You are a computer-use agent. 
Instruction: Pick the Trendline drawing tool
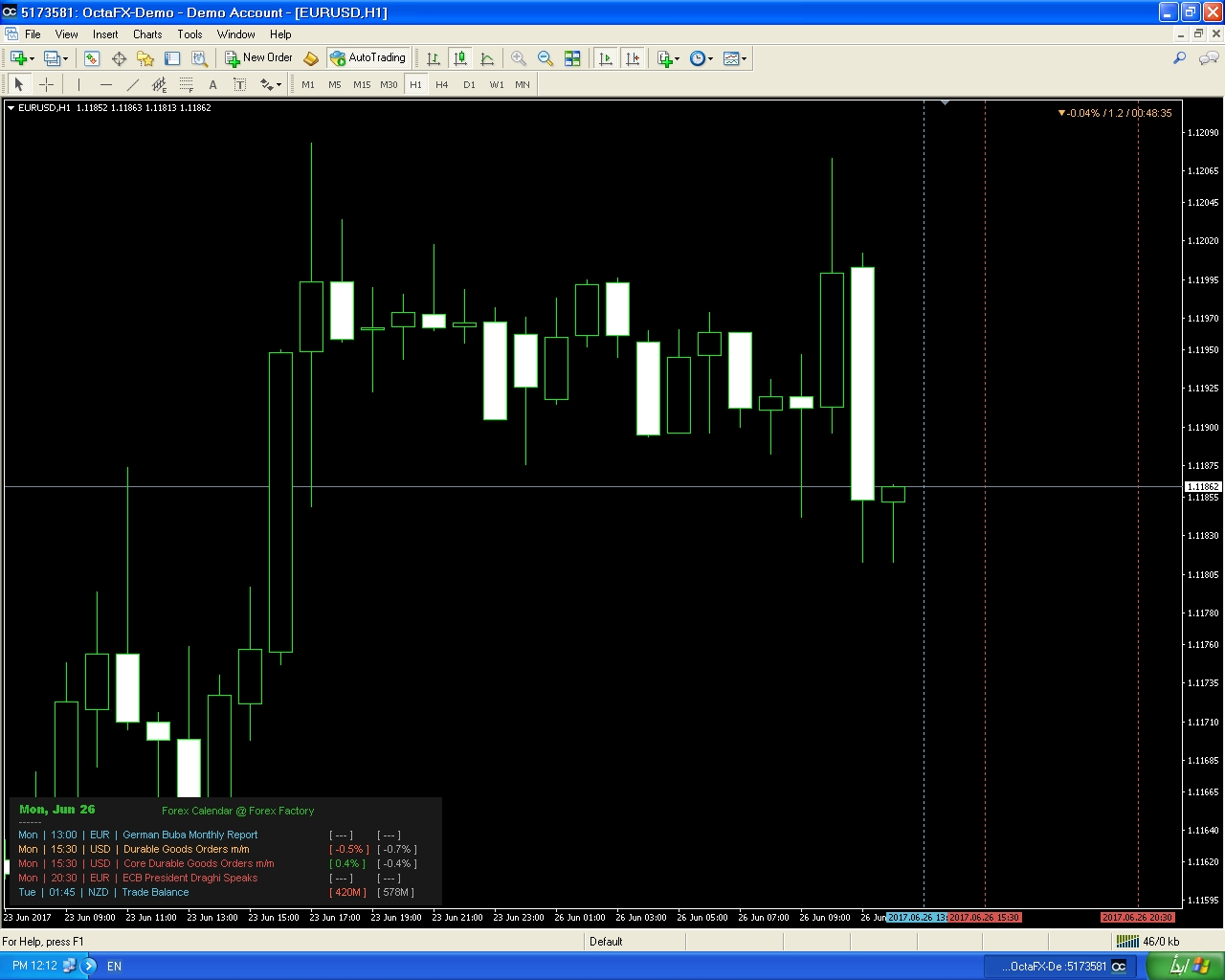pos(133,84)
